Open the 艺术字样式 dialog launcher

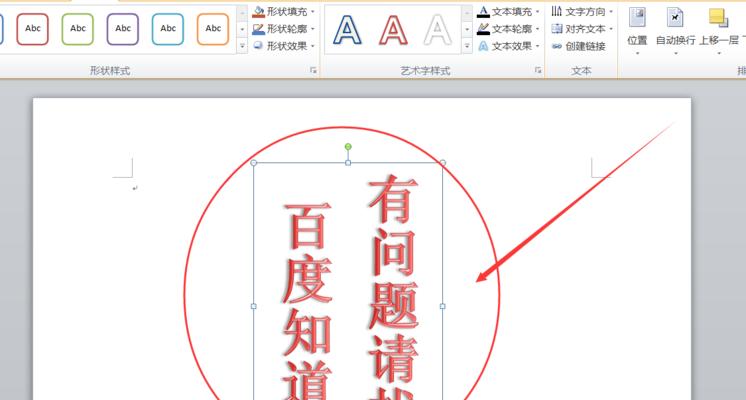click(538, 70)
